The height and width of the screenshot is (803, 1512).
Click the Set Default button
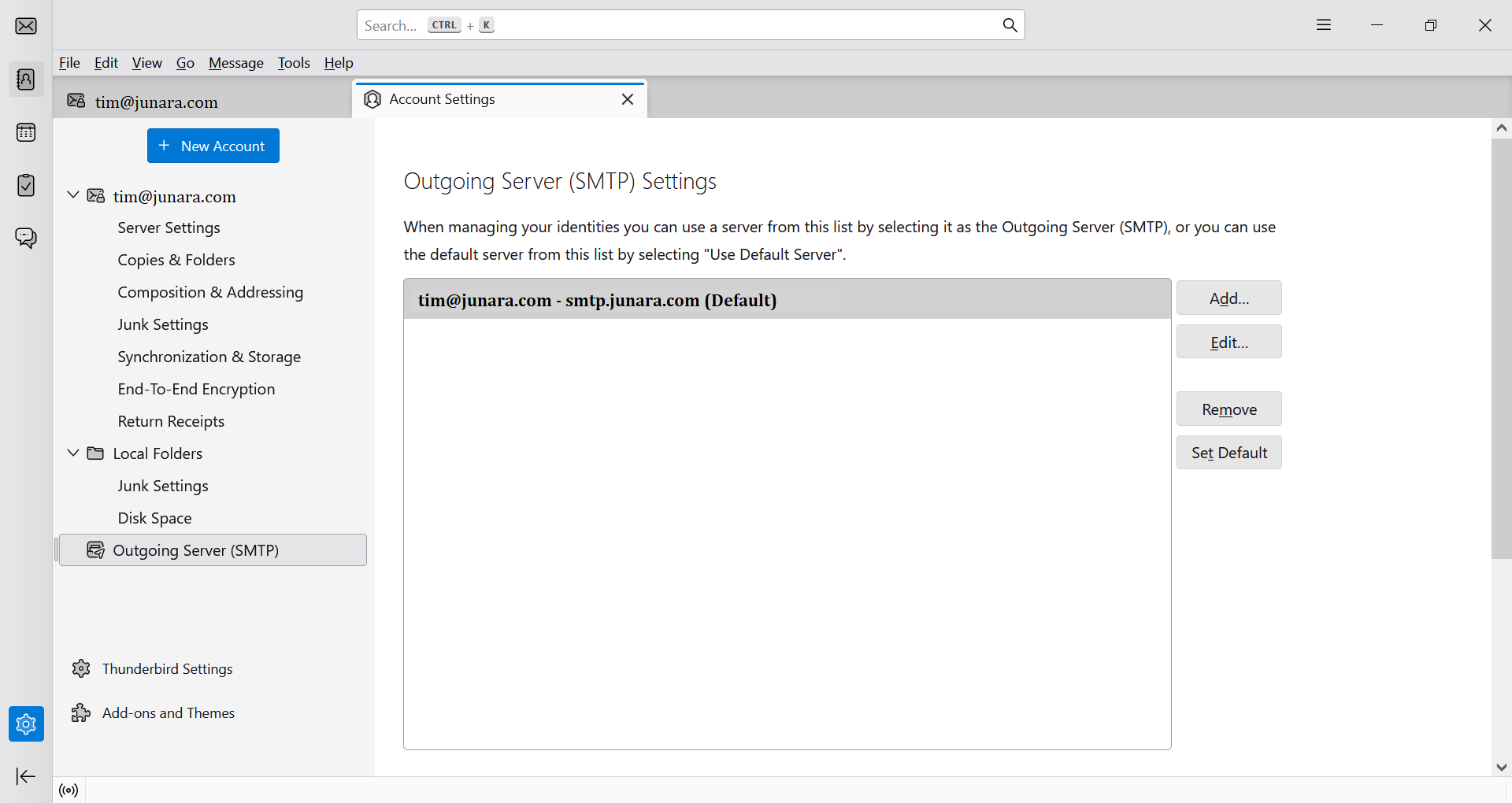pyautogui.click(x=1228, y=453)
